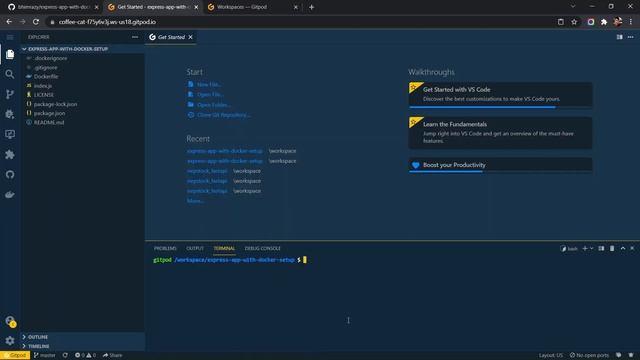Reload the browser page
The image size is (640, 360).
(36, 22)
